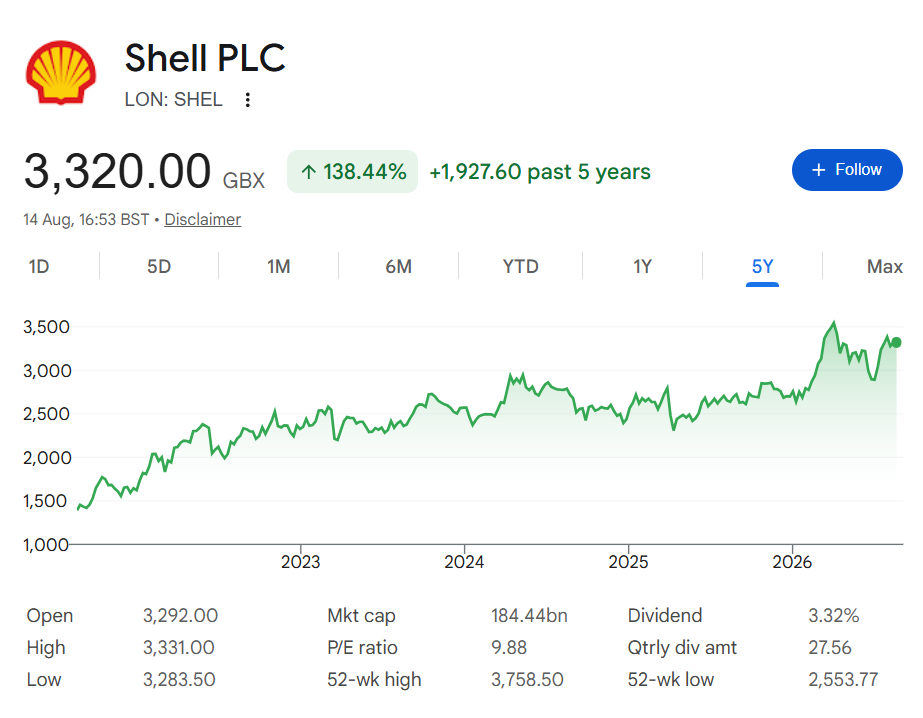Screen dimensions: 923x718
Task: Click the 2026 peak on price chart
Action: 834,323
